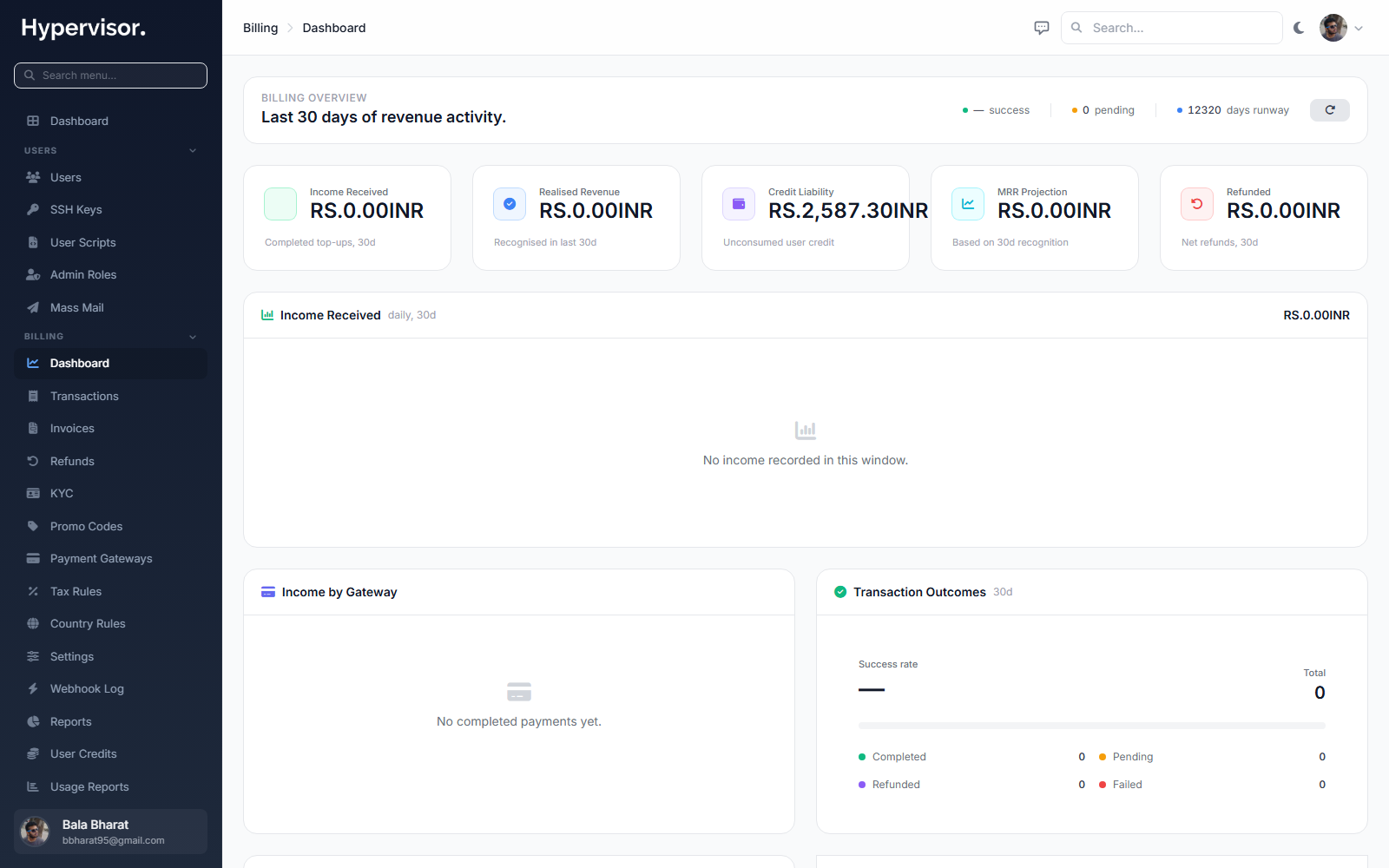The height and width of the screenshot is (868, 1389).
Task: Click the Tax Rules percent icon
Action: pyautogui.click(x=33, y=591)
